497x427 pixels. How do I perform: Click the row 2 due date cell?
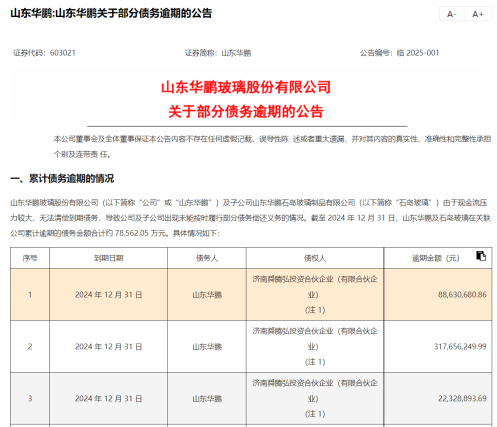(x=109, y=347)
